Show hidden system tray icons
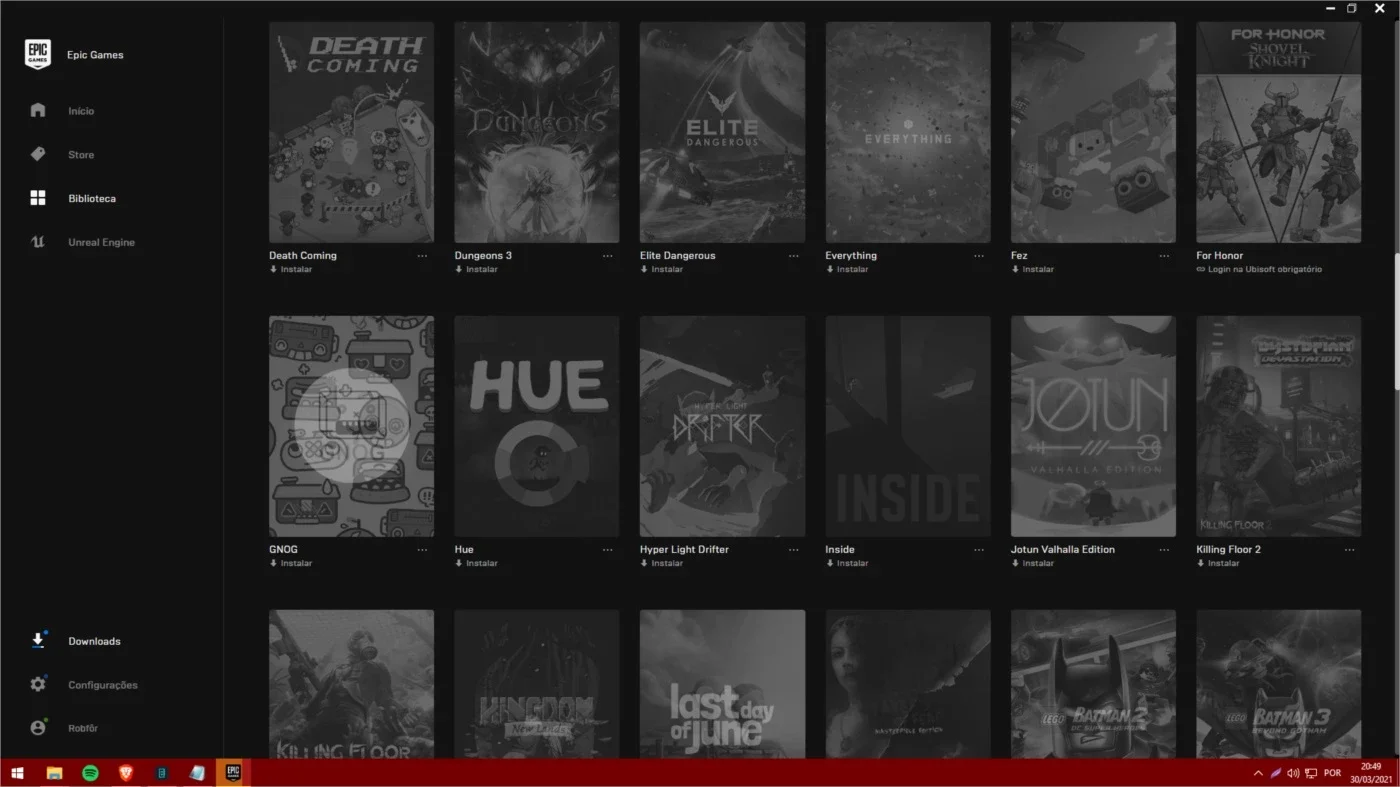The height and width of the screenshot is (787, 1400). (x=1258, y=773)
